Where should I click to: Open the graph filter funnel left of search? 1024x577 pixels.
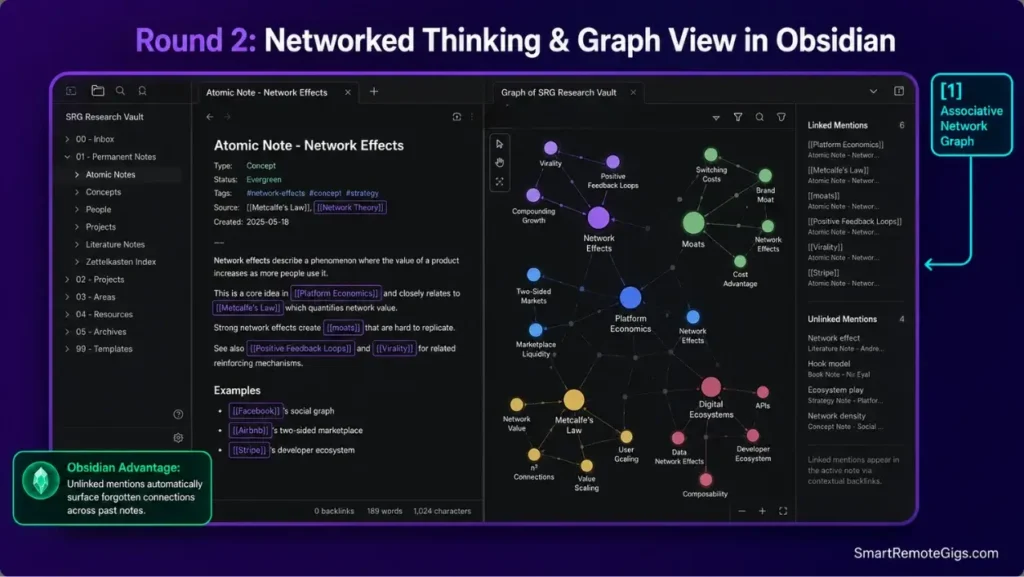(738, 117)
